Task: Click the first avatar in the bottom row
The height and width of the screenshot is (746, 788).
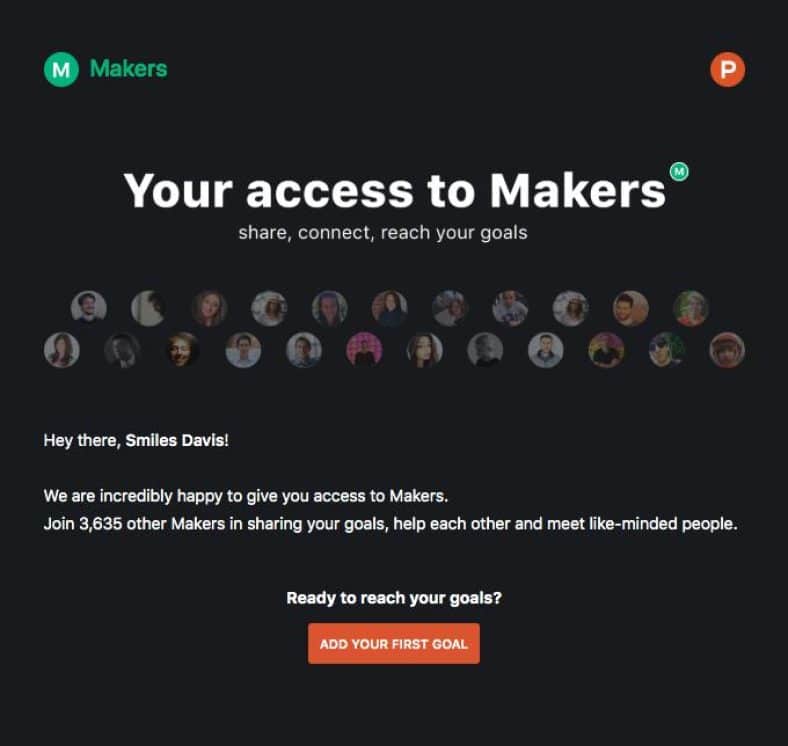Action: coord(62,349)
